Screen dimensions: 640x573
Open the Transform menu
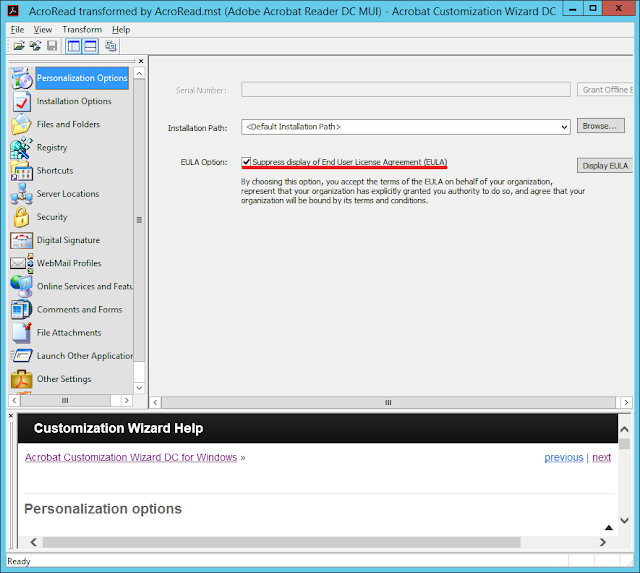click(x=82, y=30)
